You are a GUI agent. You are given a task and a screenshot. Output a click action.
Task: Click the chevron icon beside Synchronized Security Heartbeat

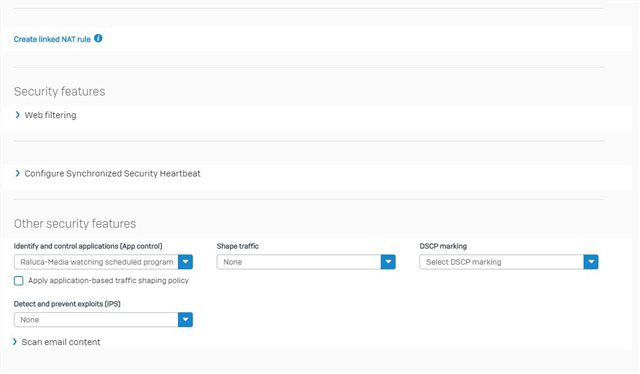pyautogui.click(x=18, y=174)
